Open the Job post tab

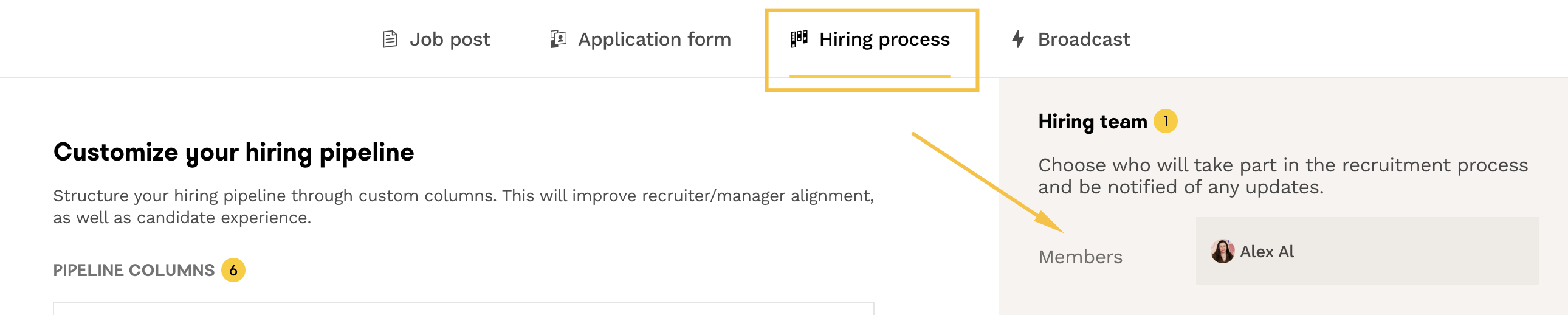click(x=449, y=40)
